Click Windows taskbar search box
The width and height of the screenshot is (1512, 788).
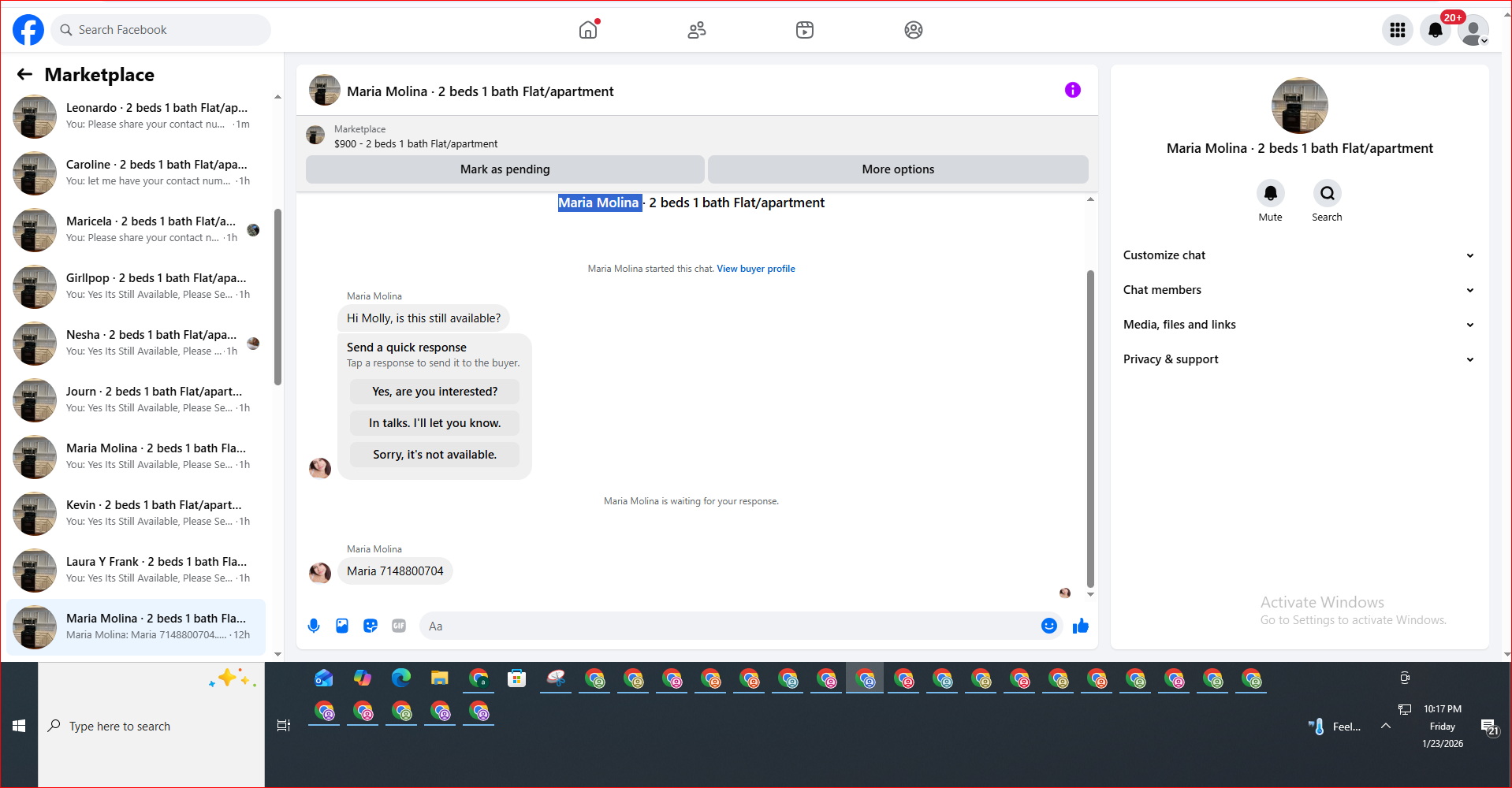[151, 726]
